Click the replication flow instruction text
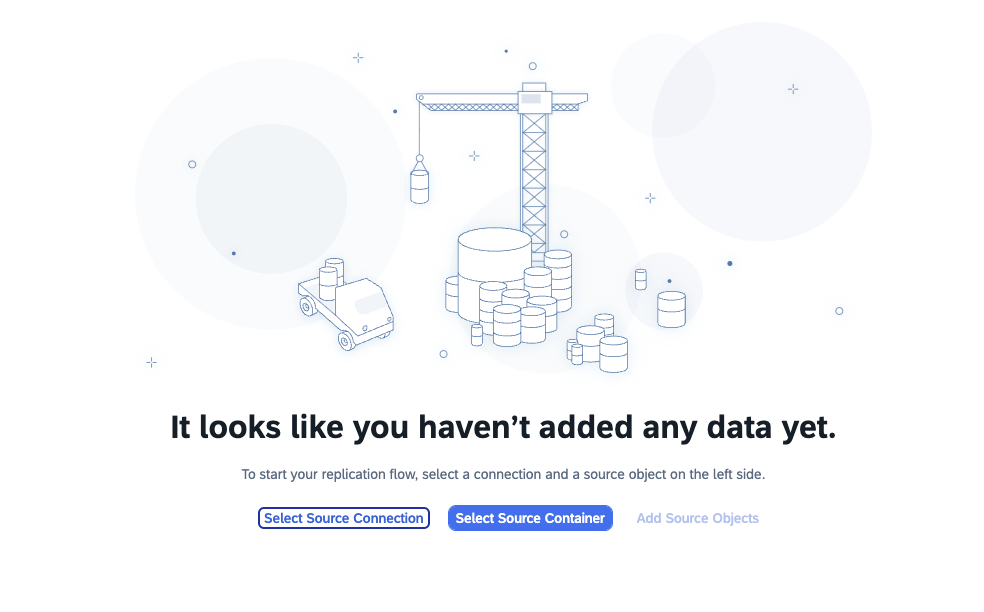Viewport: 984px width, 612px height. click(503, 474)
